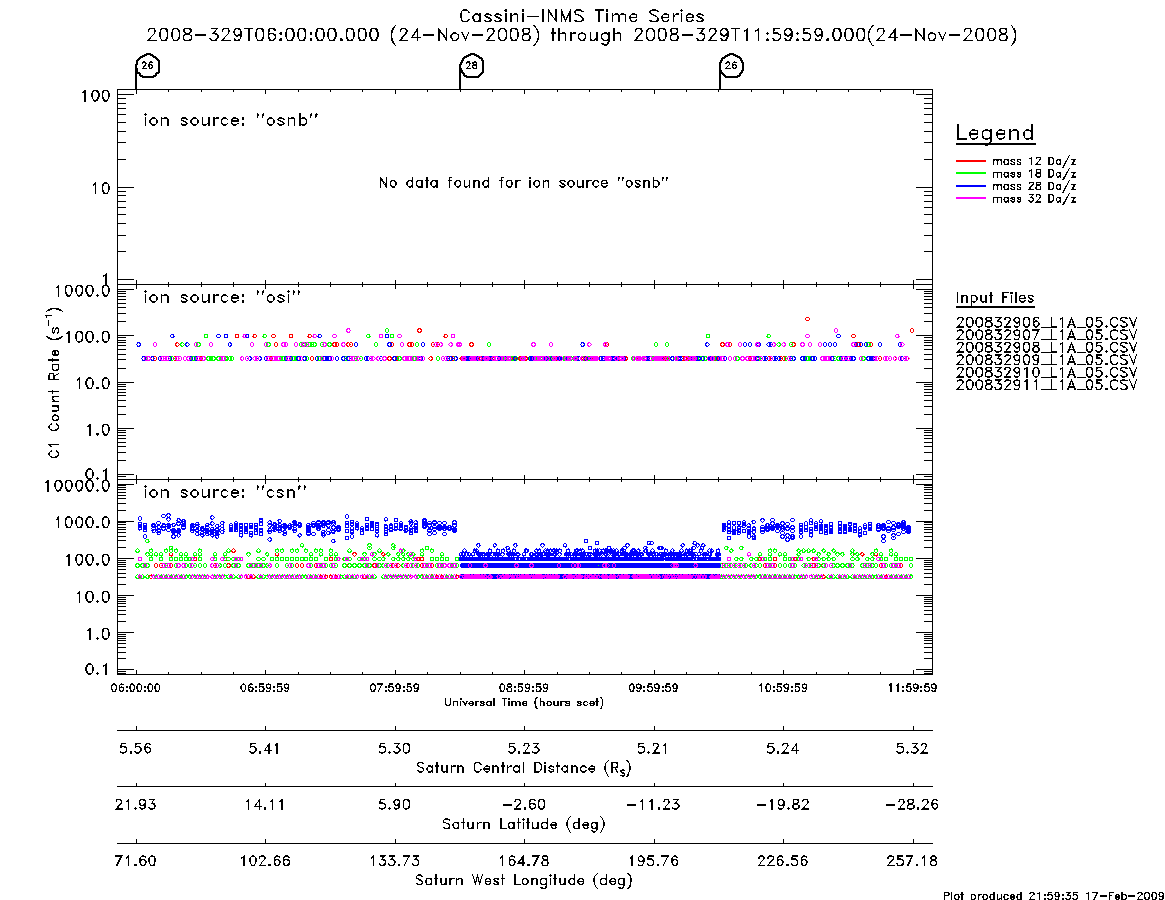
Task: Click the 06:00:00 time tick label
Action: pyautogui.click(x=135, y=688)
